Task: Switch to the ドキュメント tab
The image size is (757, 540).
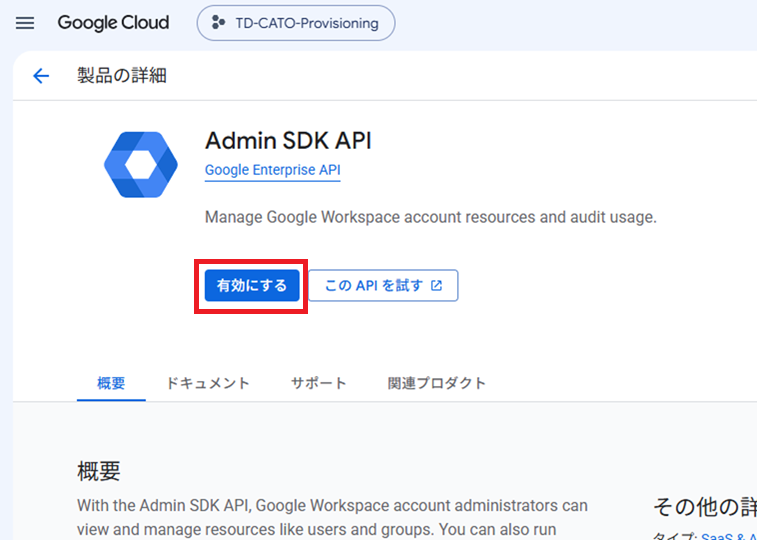Action: click(208, 383)
